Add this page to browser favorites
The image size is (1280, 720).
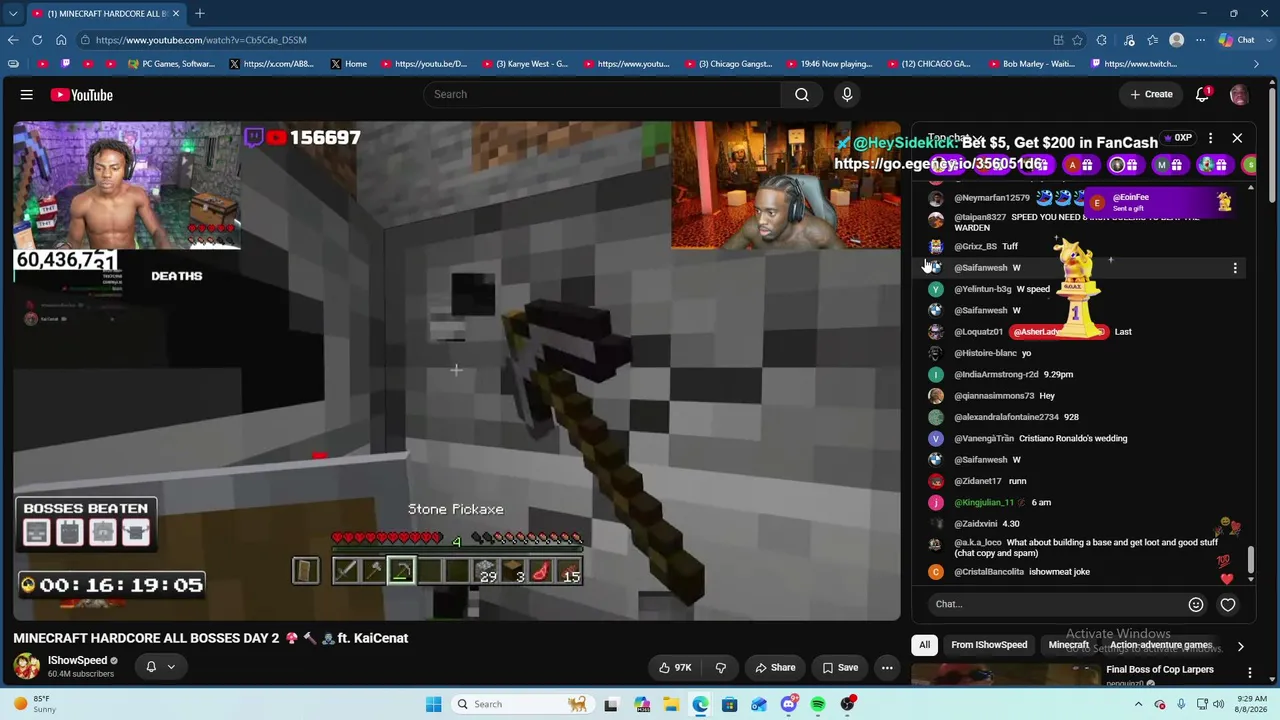(1077, 40)
